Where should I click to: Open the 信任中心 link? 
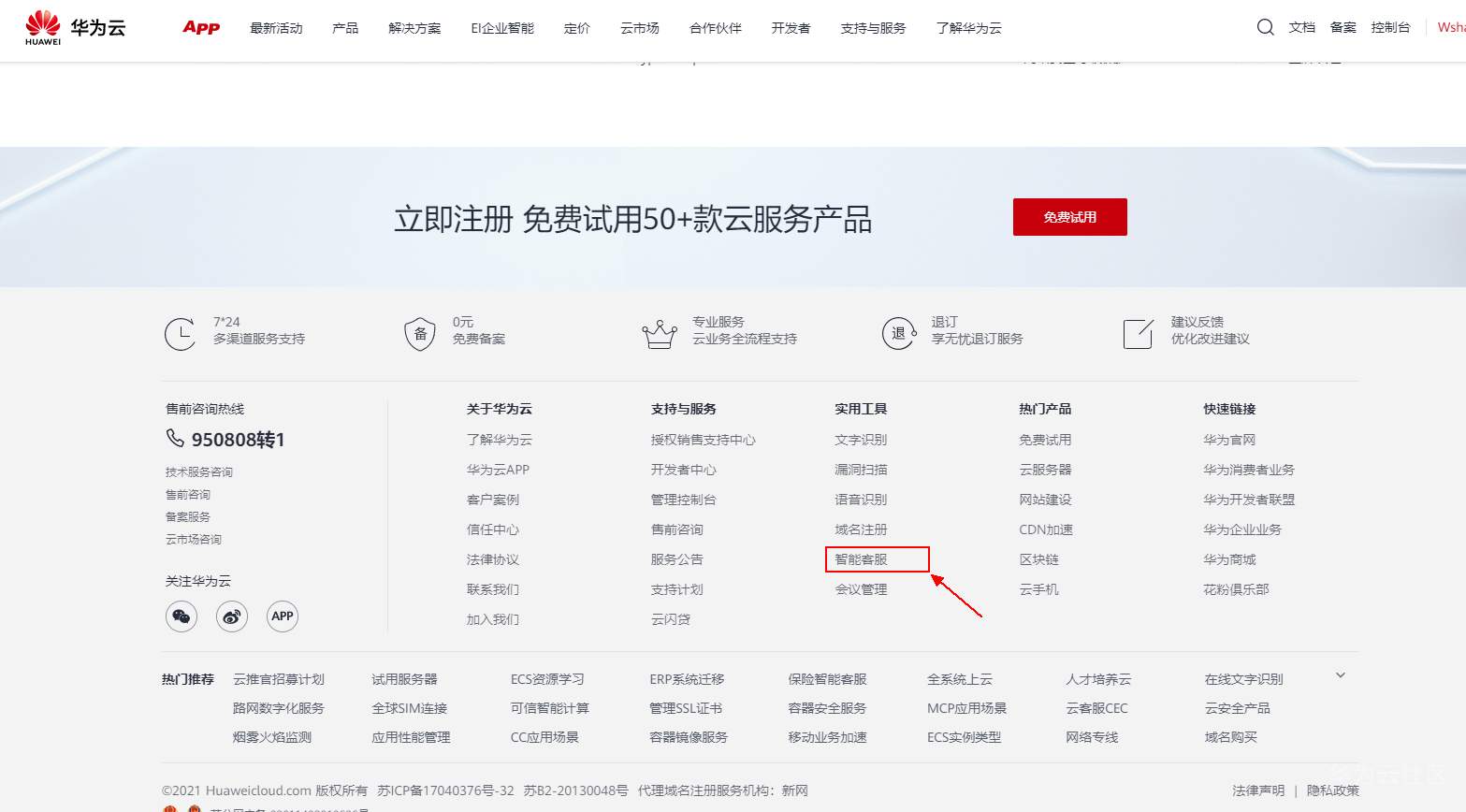[493, 529]
